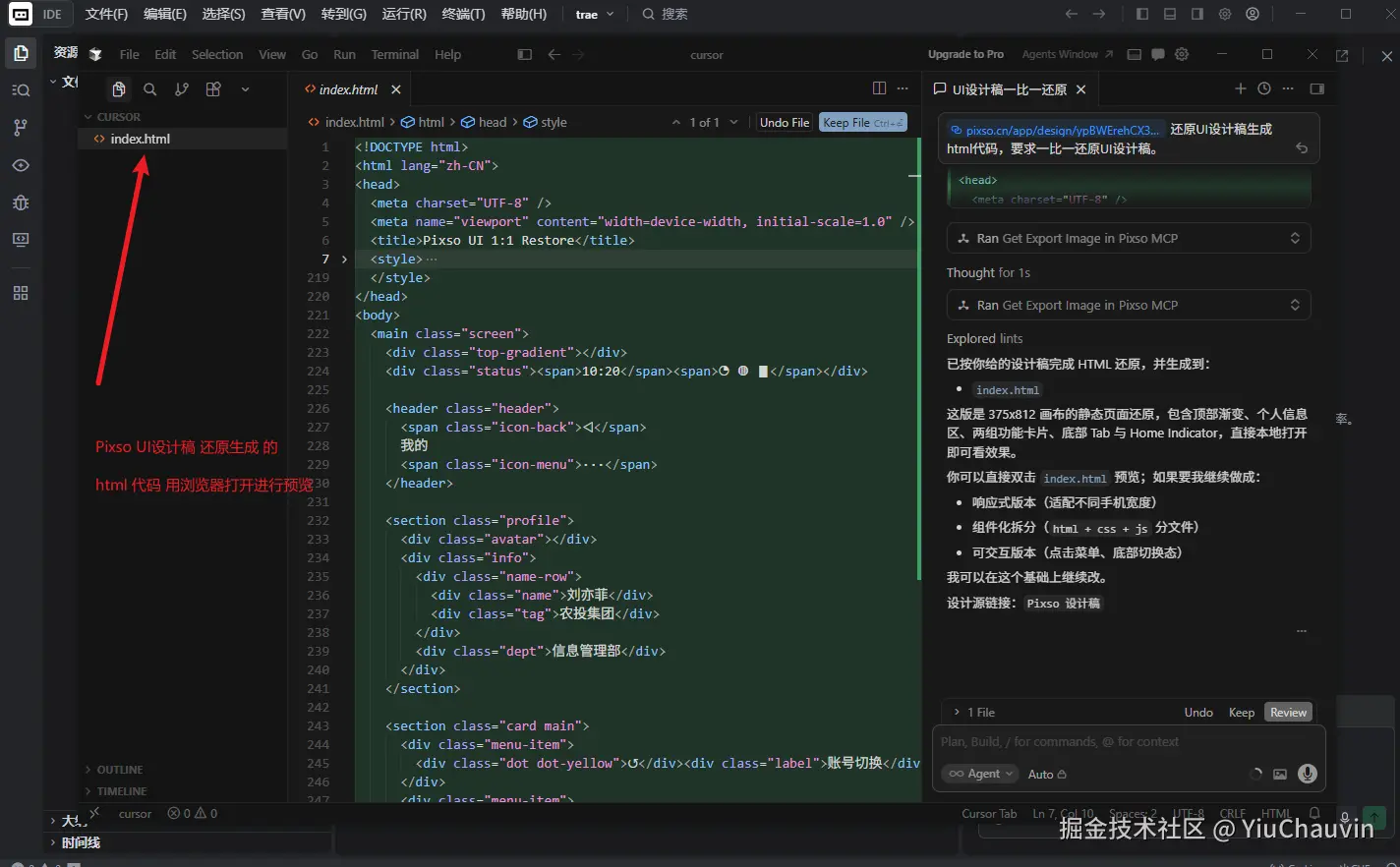Open Cursor settings gear icon
The height and width of the screenshot is (867, 1400).
(1182, 54)
